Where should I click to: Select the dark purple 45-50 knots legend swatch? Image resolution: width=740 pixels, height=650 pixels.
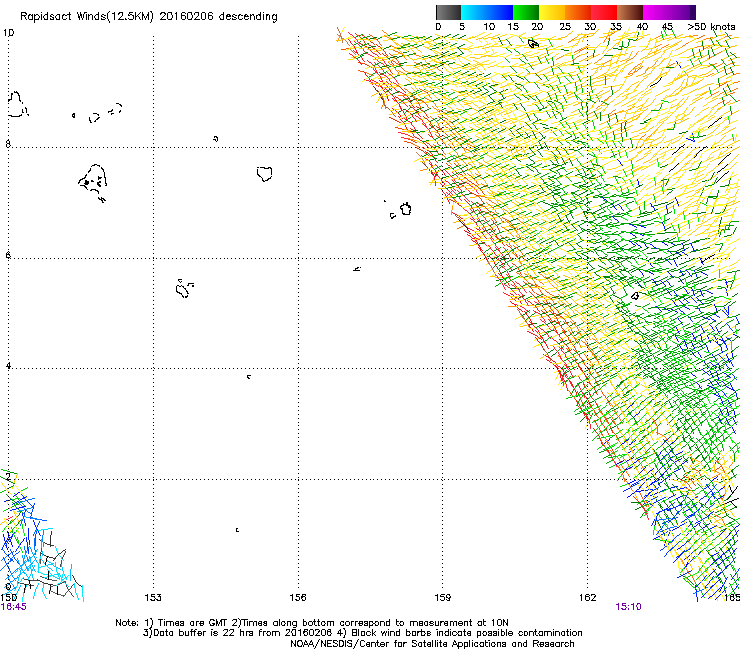[x=682, y=12]
